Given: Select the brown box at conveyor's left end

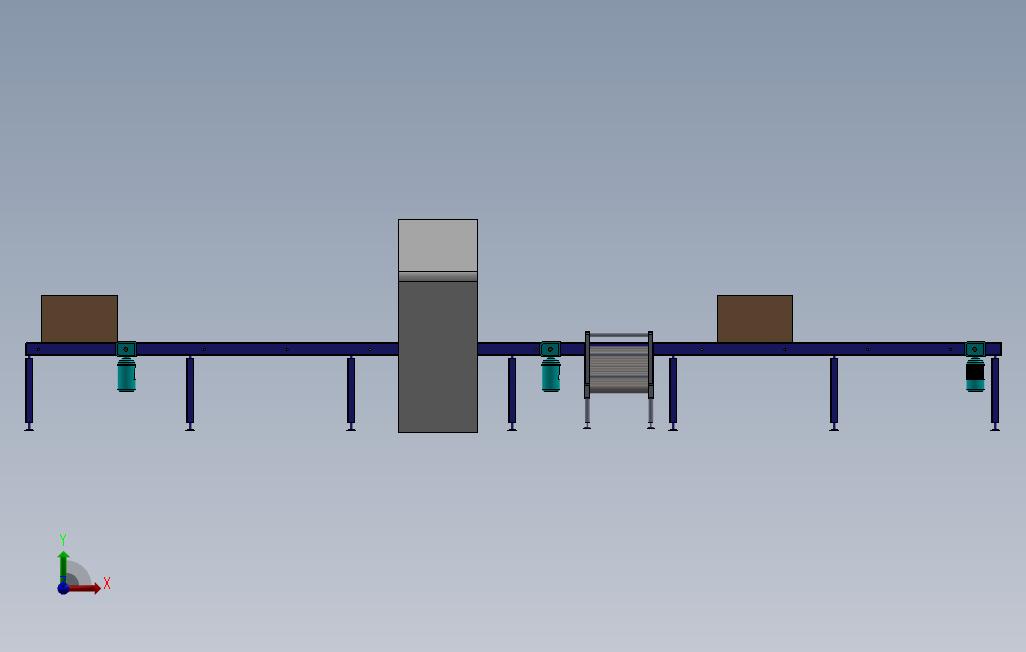Looking at the screenshot, I should [79, 319].
